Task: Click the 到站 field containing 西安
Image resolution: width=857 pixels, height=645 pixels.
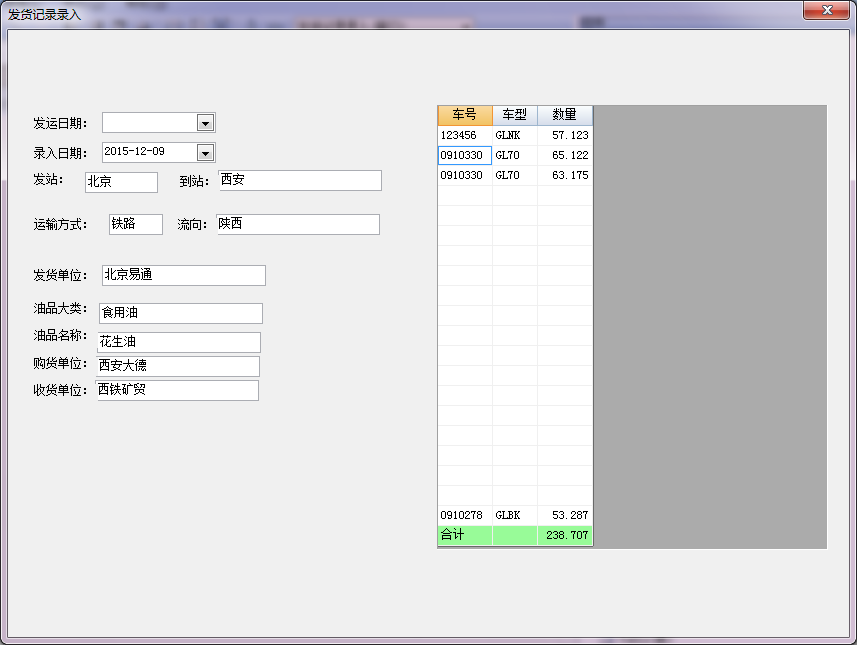Action: pos(300,180)
